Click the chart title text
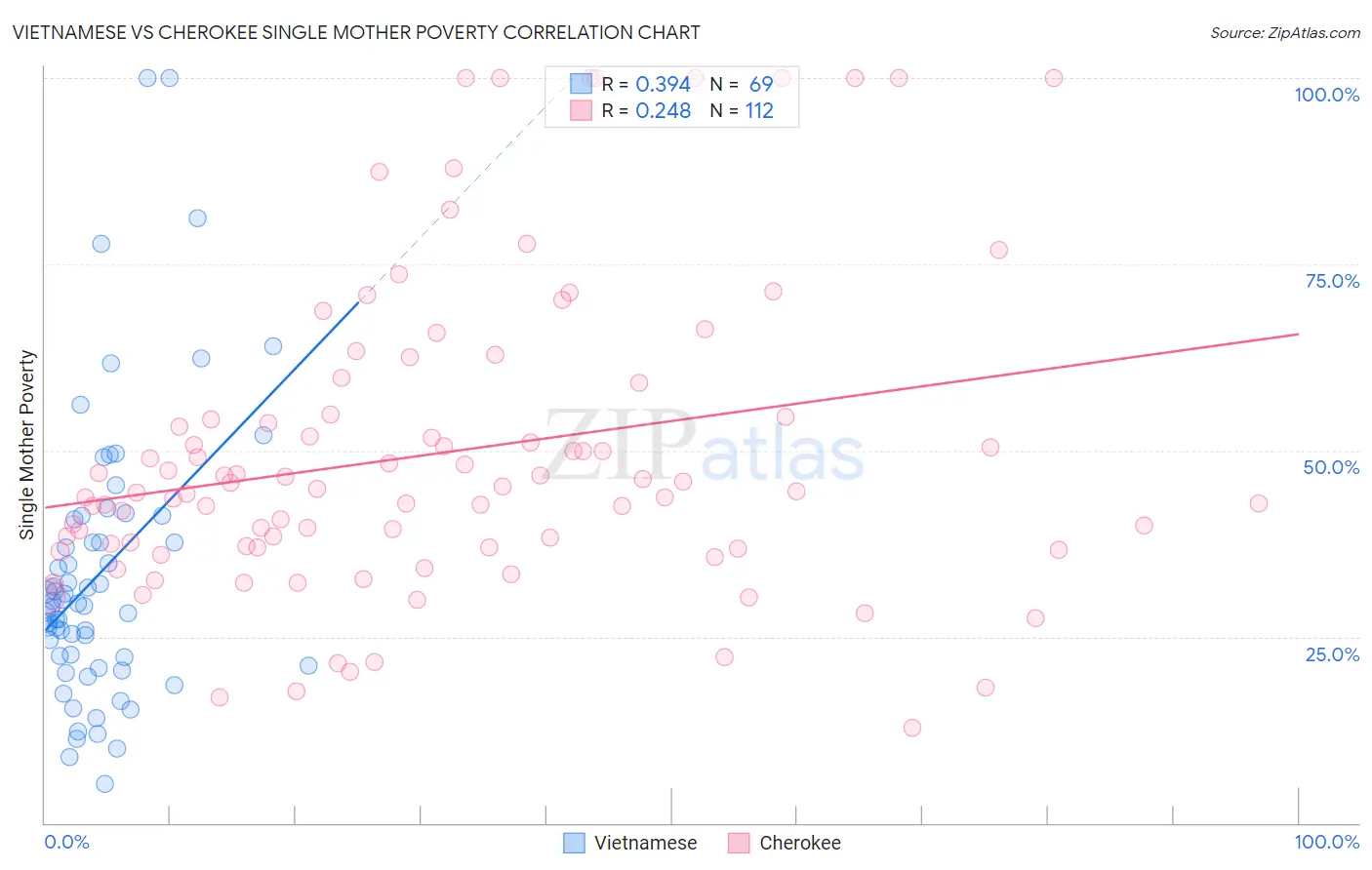The image size is (1372, 870). coord(356,32)
